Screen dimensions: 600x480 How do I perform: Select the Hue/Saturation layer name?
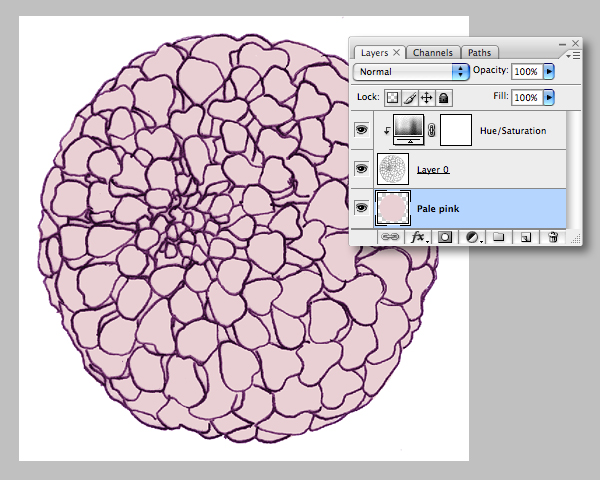click(x=513, y=131)
